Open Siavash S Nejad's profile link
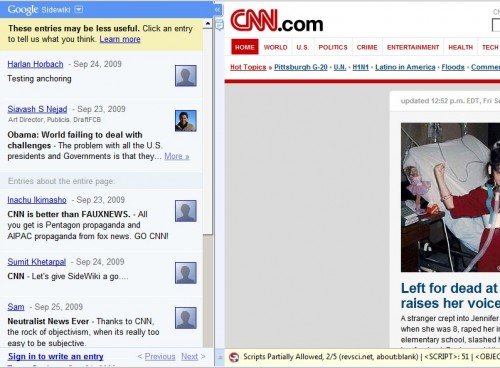Image resolution: width=500 pixels, height=368 pixels. click(x=37, y=109)
